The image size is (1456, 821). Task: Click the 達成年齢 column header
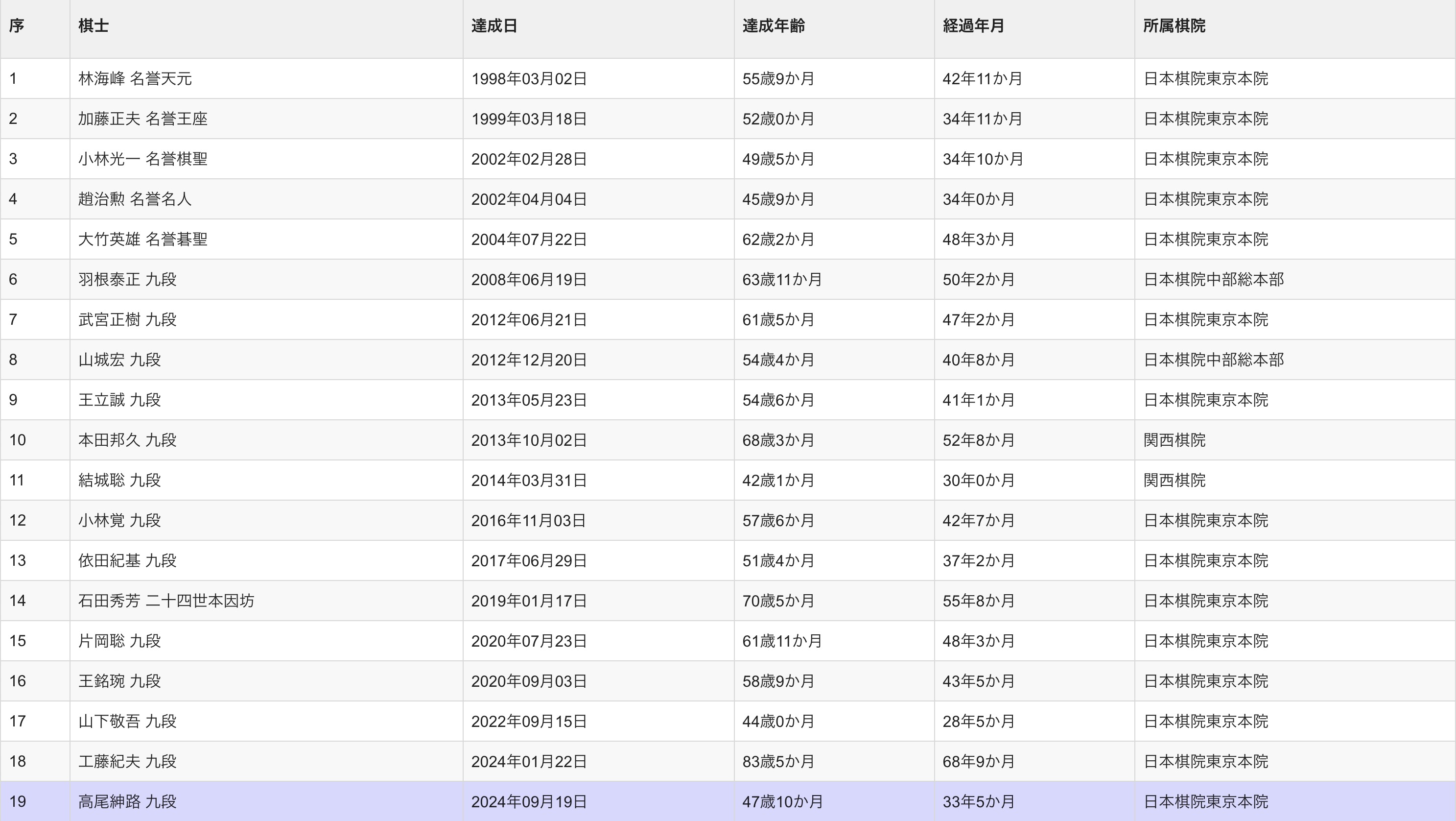[x=773, y=26]
